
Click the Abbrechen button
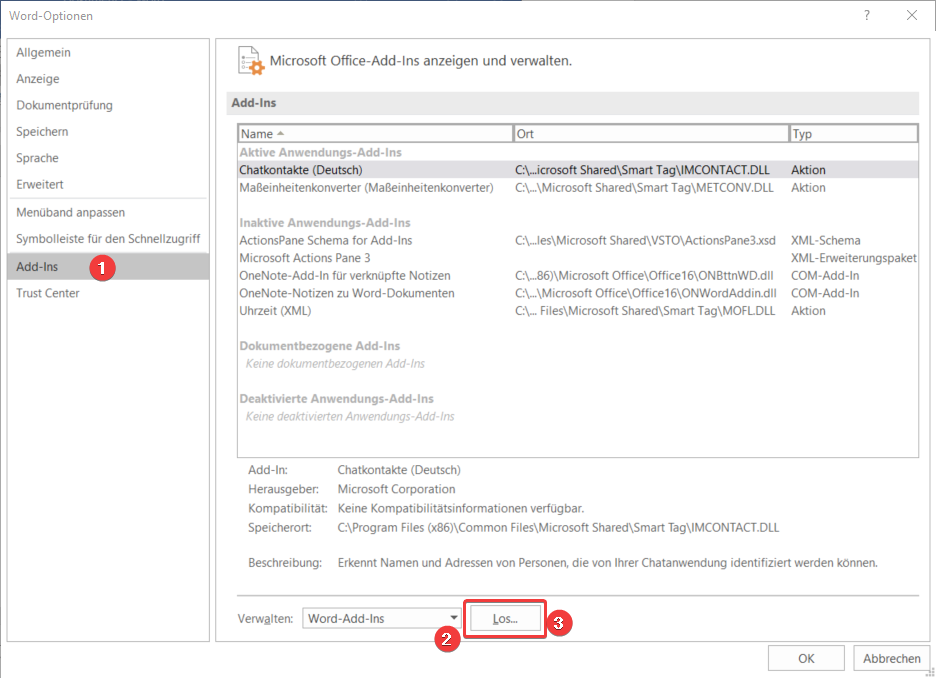point(891,658)
